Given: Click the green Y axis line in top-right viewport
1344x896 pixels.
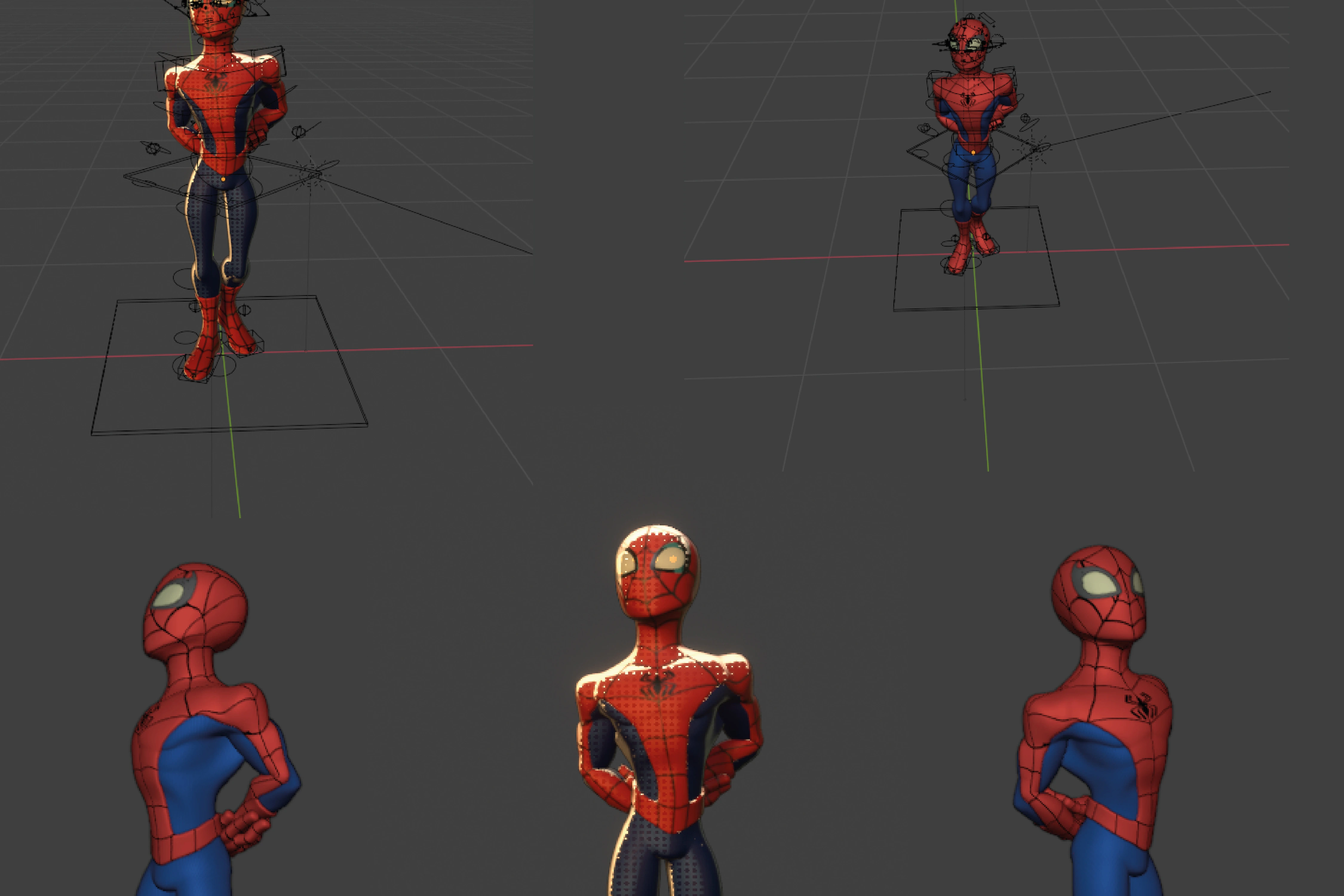Looking at the screenshot, I should tap(984, 400).
